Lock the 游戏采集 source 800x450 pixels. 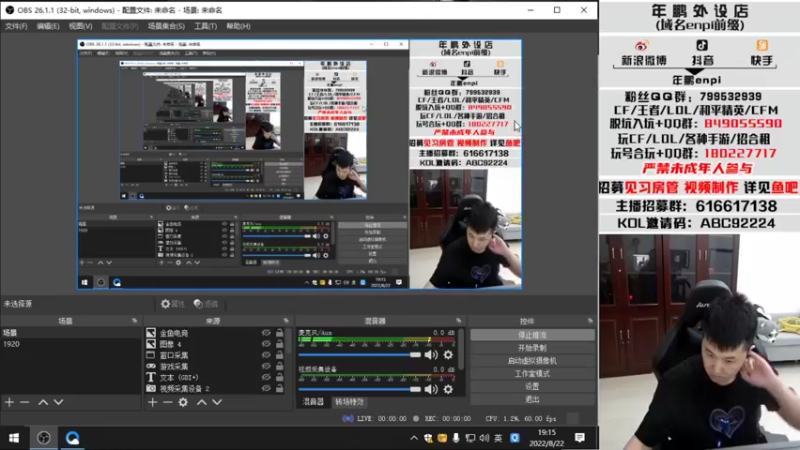280,366
